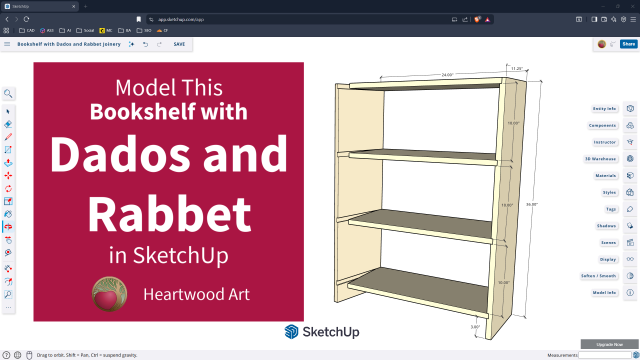Open the CF bookmark
Screen dimensions: 640x360
(x=162, y=31)
